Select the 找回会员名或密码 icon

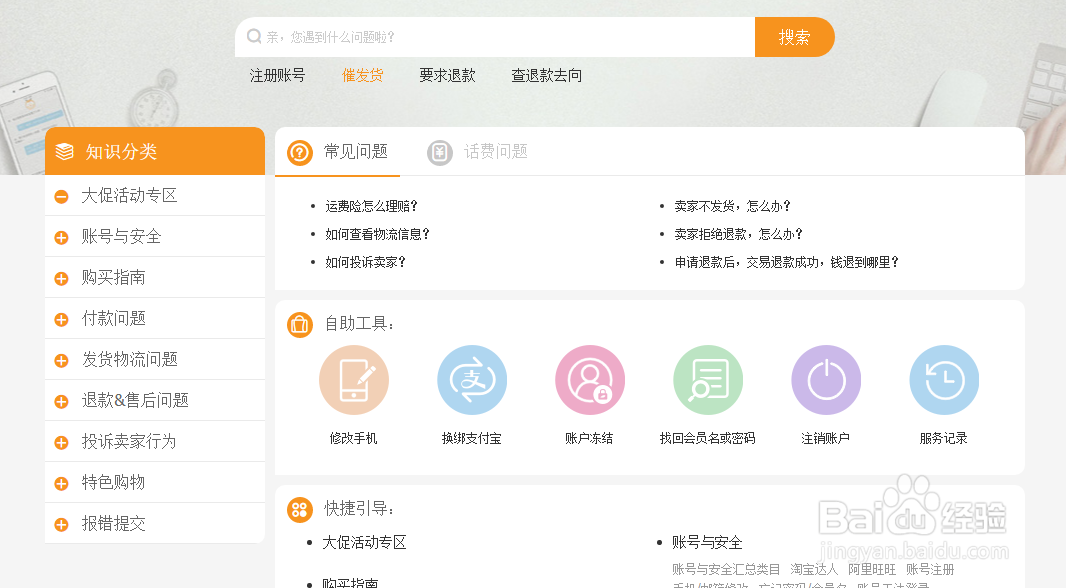point(708,381)
